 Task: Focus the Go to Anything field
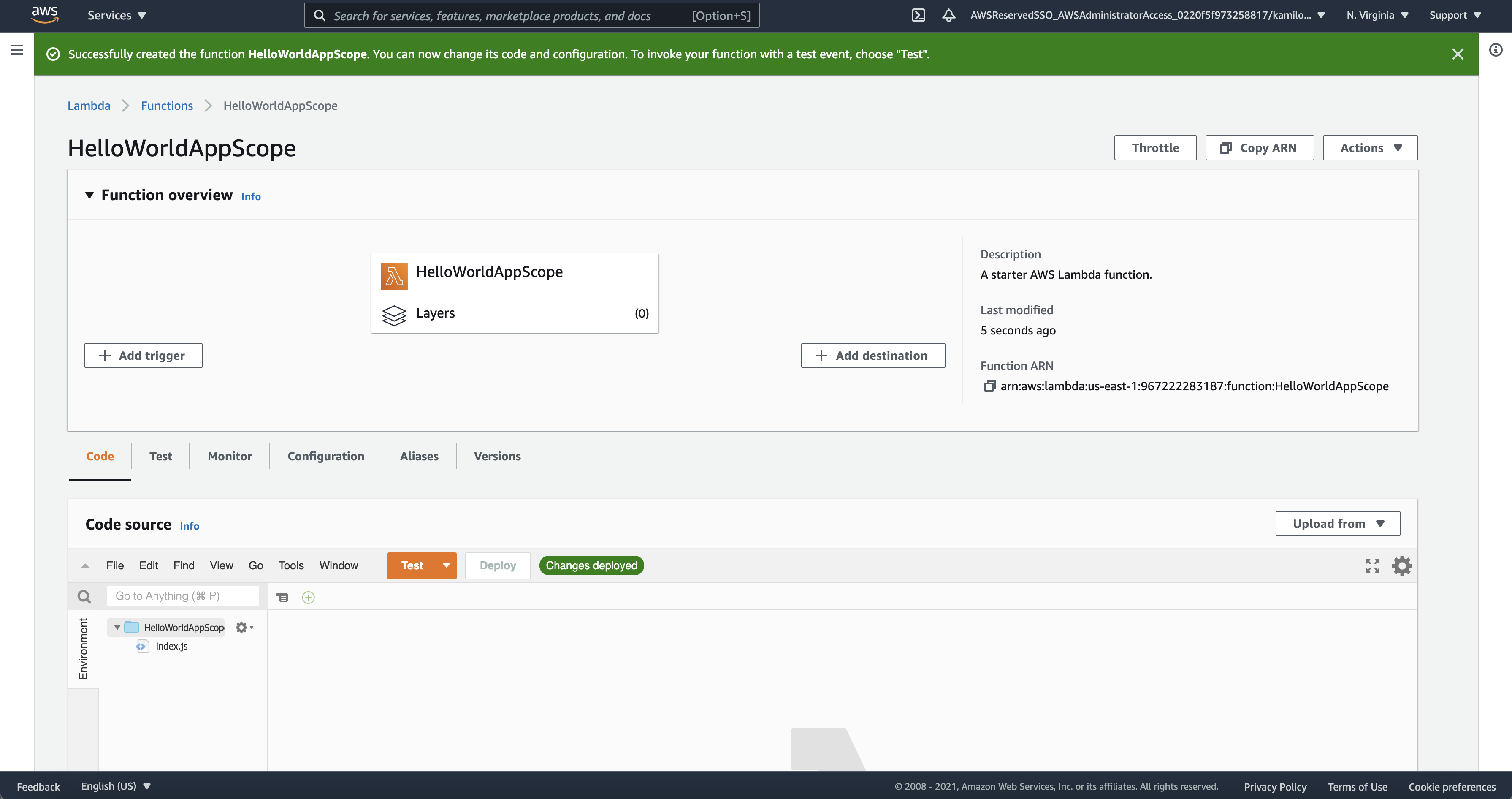pyautogui.click(x=182, y=596)
